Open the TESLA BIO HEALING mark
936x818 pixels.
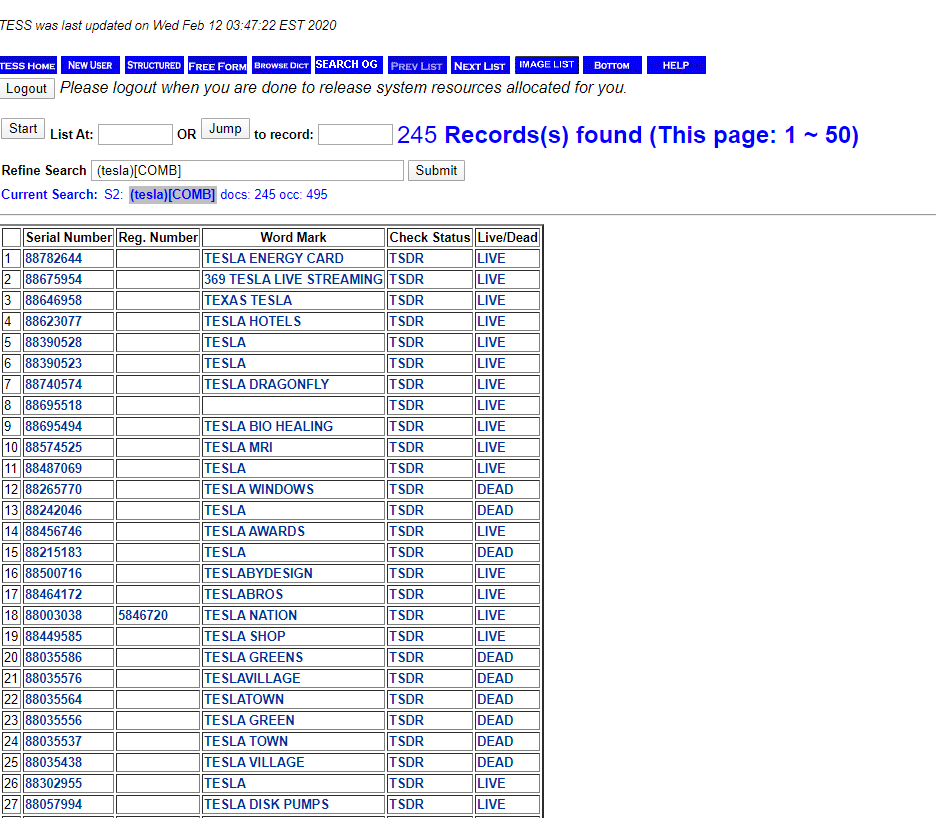(269, 426)
